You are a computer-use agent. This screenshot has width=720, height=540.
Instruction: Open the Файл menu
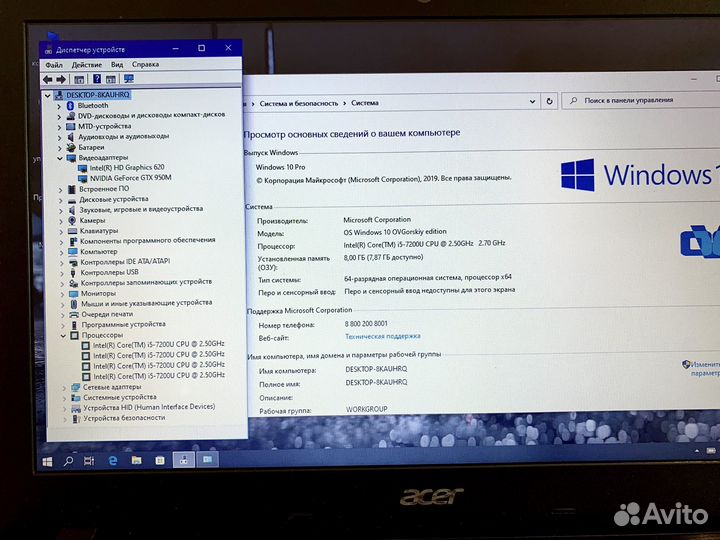54,65
